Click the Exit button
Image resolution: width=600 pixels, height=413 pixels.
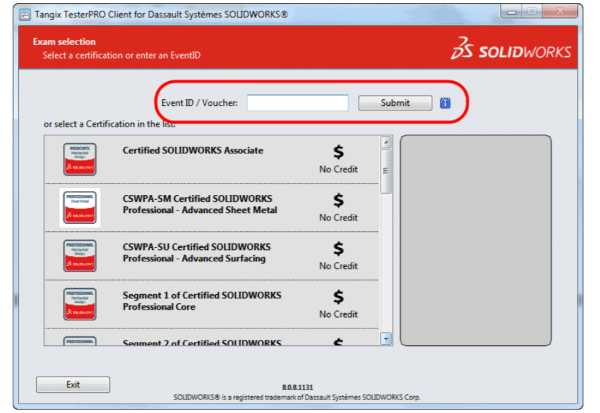tap(73, 384)
